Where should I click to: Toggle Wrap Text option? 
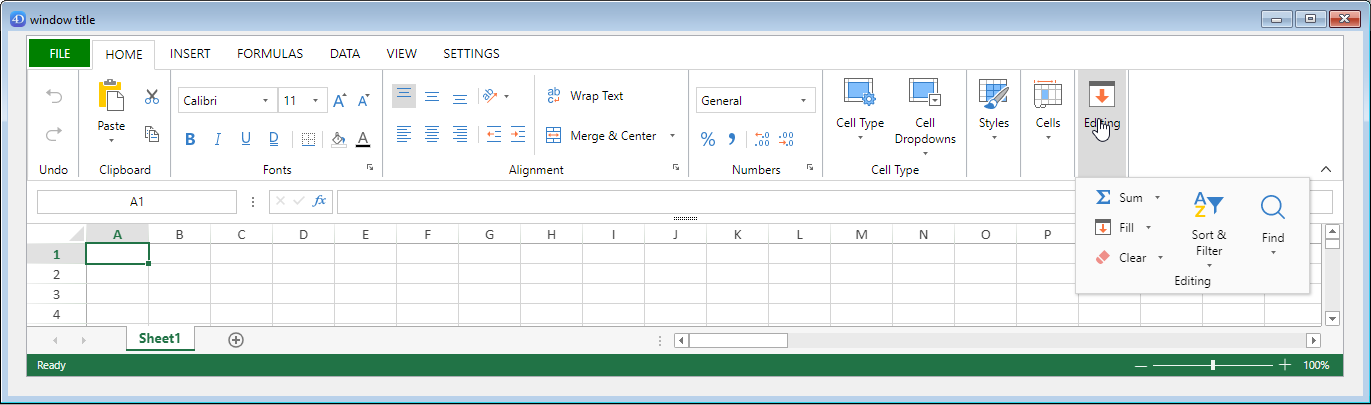585,96
